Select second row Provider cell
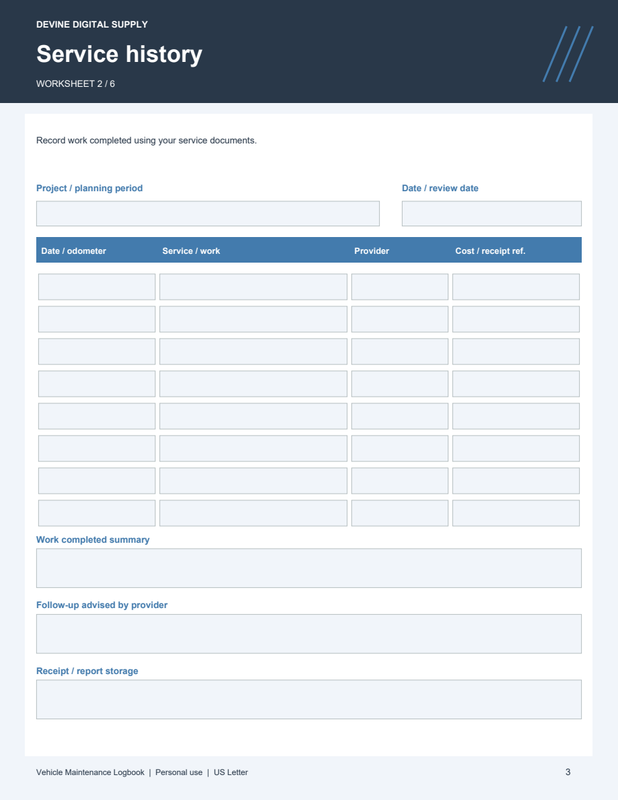This screenshot has width=618, height=800. coord(400,319)
